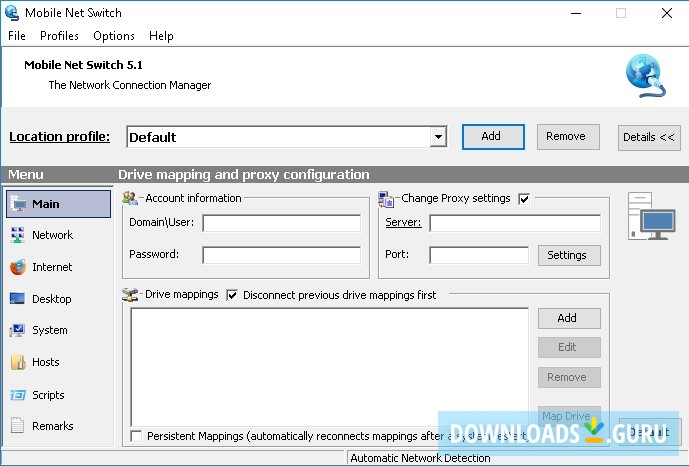Open the Desktop section icon

pyautogui.click(x=17, y=299)
